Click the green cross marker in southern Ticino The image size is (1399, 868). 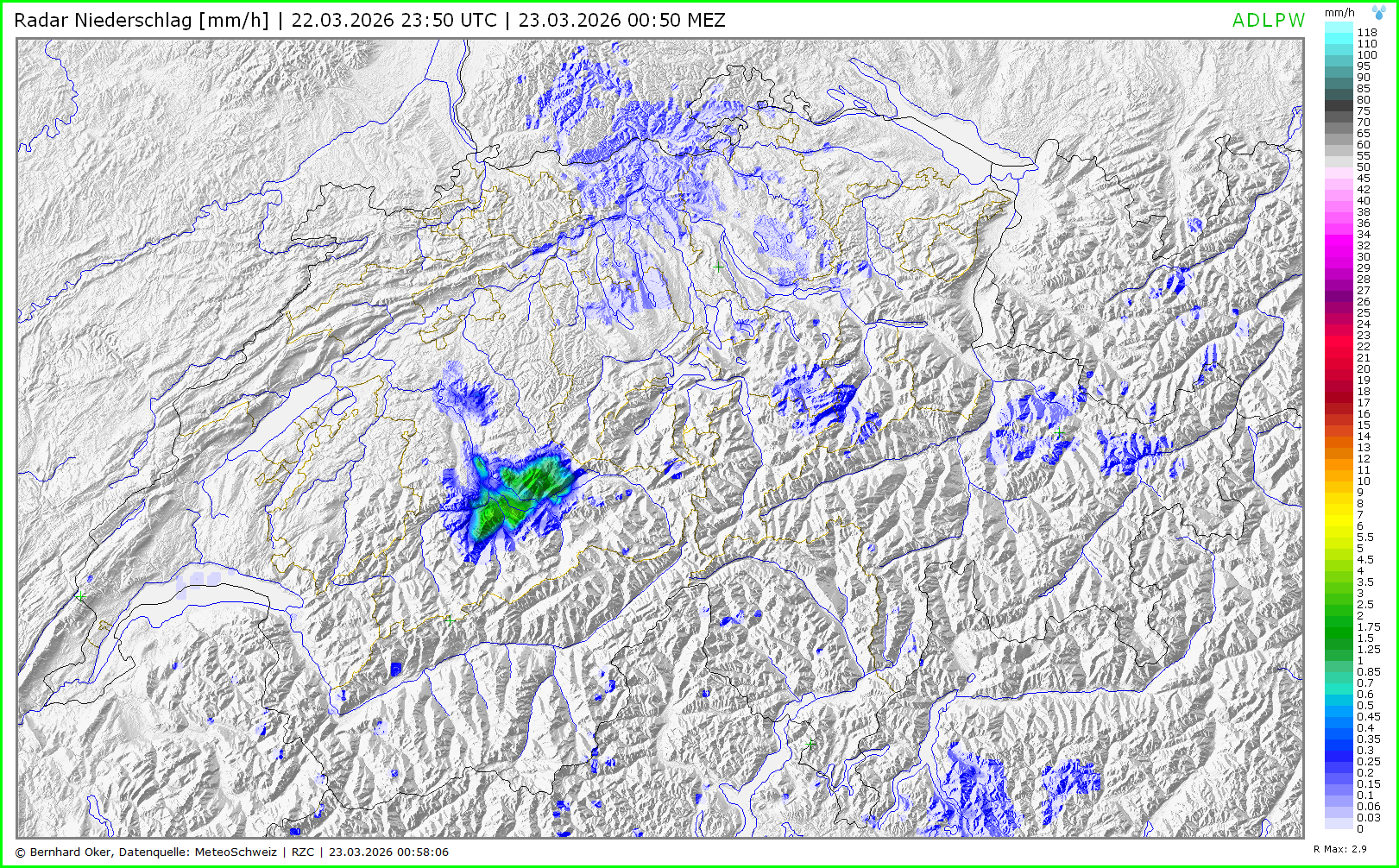[810, 743]
